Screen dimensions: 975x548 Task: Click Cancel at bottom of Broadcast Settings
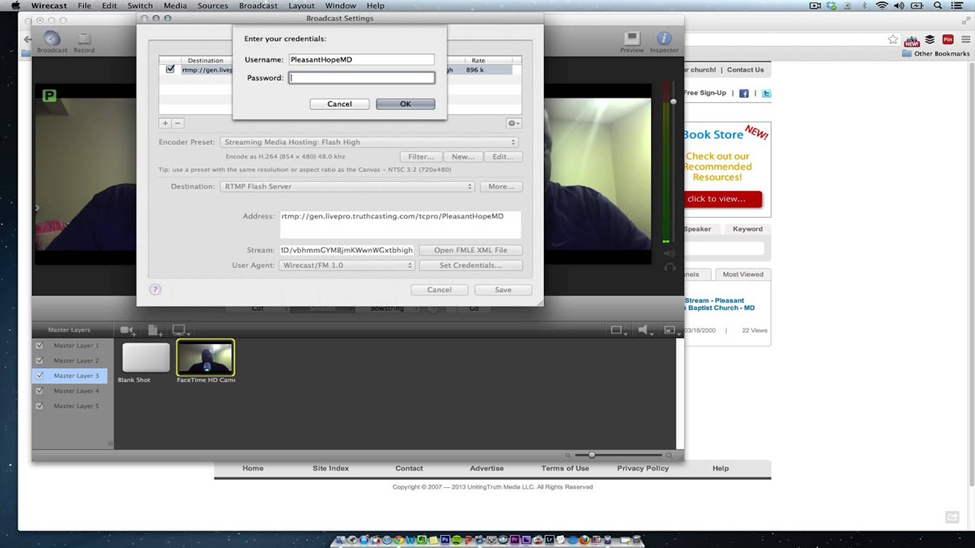pyautogui.click(x=439, y=290)
